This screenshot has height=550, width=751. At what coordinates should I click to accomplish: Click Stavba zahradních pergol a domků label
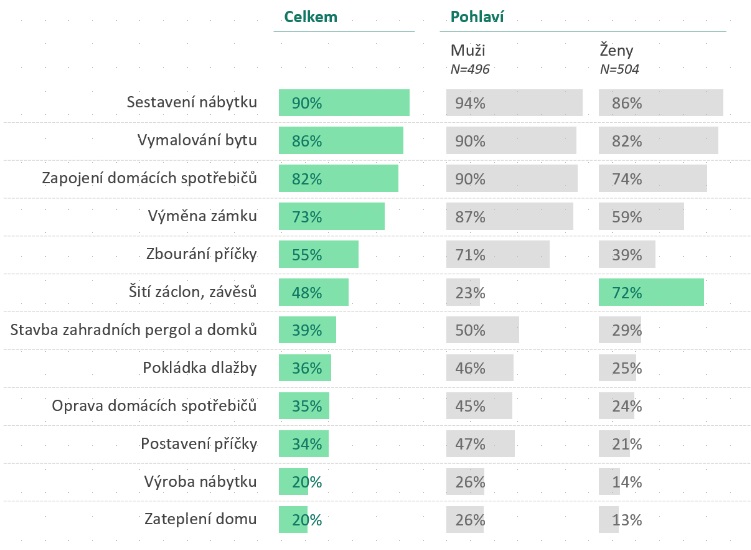coord(133,330)
